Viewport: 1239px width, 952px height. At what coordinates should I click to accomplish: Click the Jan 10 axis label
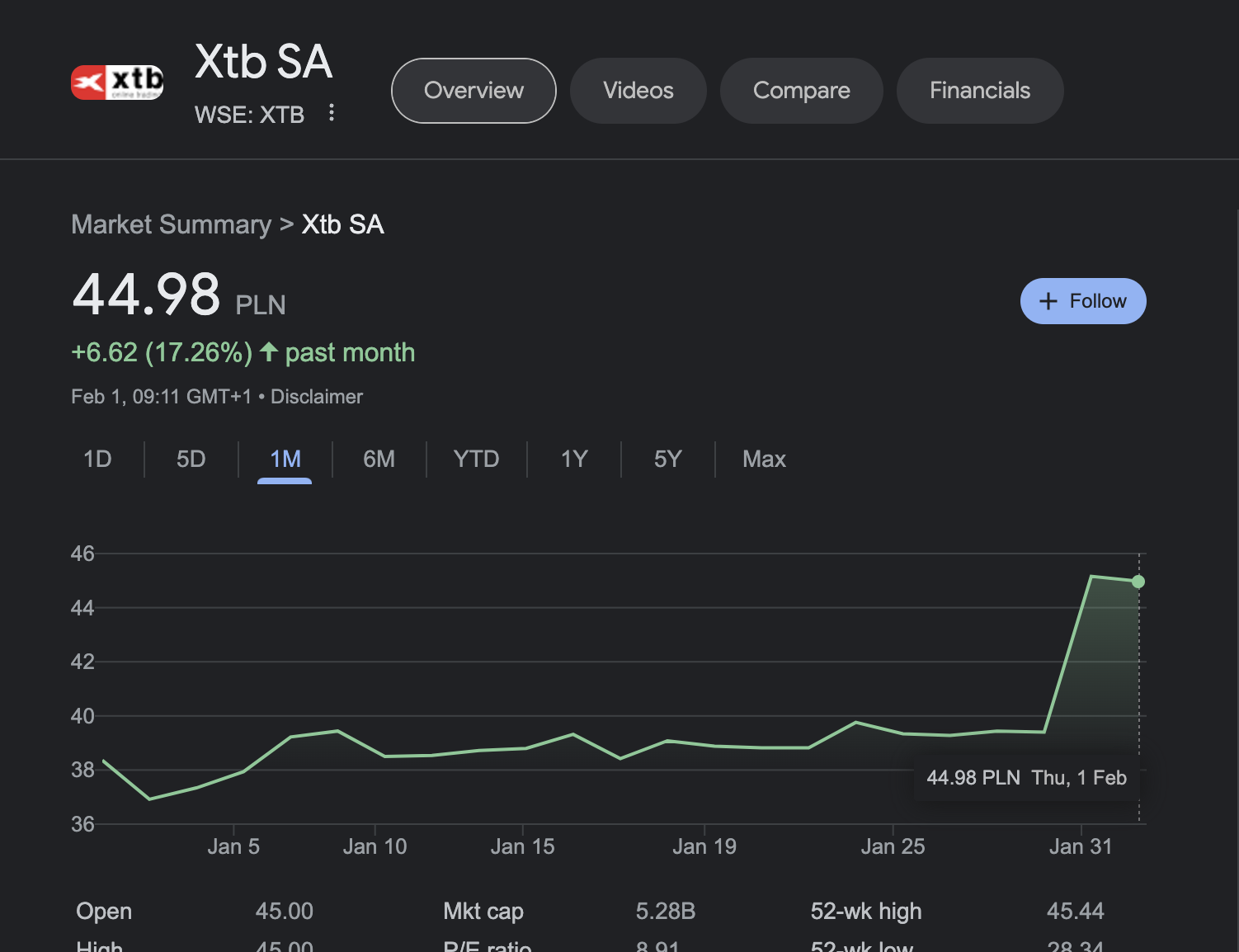point(375,846)
